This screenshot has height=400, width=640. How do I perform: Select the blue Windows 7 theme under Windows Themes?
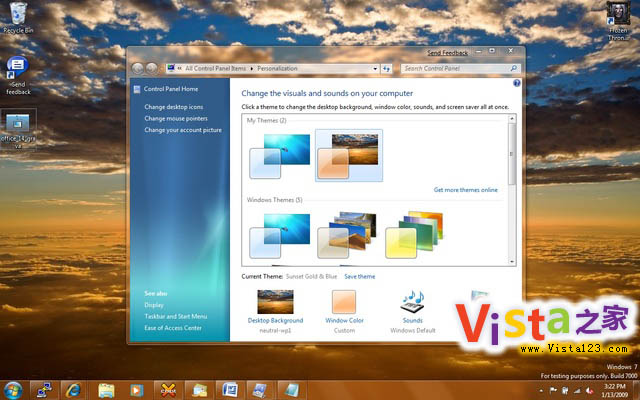click(280, 236)
